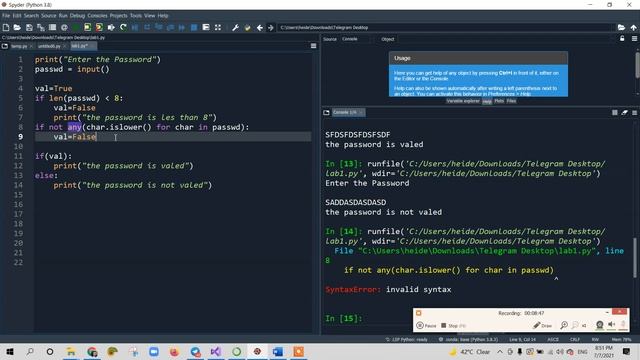Open the Help pane options menu
Viewport: 640px width, 360px height.
click(634, 38)
